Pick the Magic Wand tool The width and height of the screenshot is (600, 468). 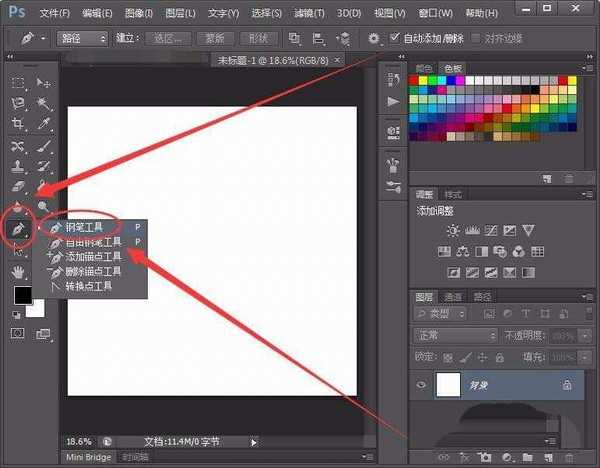point(44,103)
